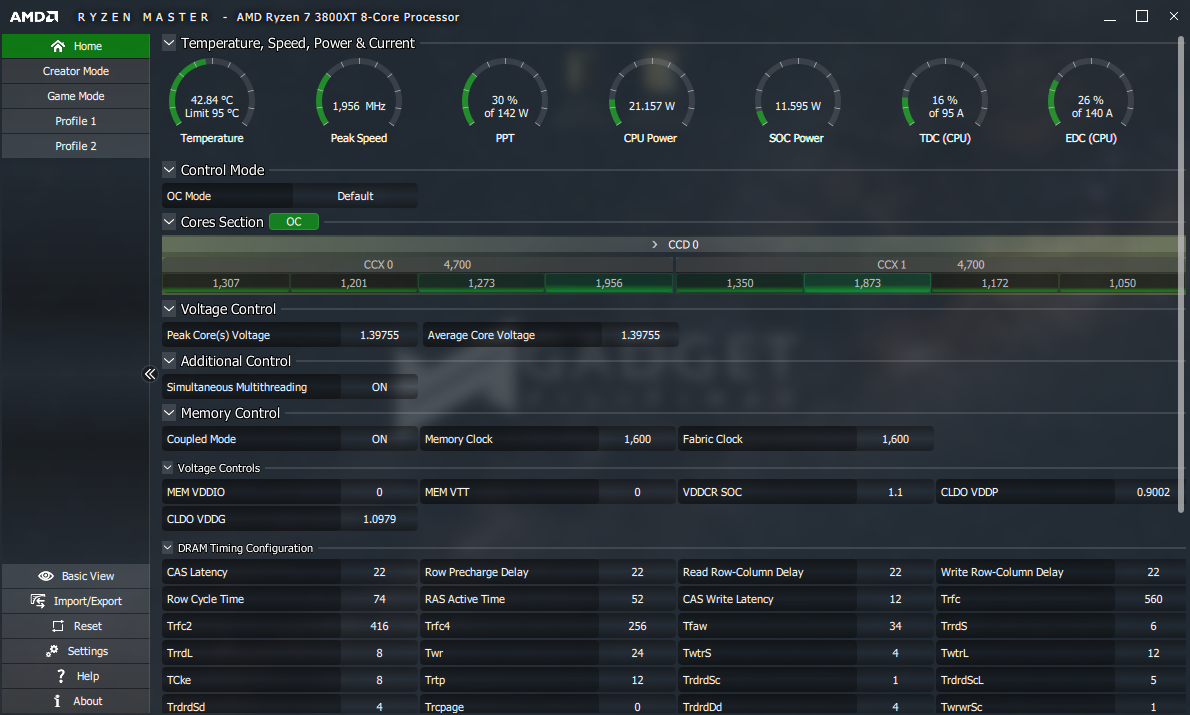1190x715 pixels.
Task: Select the Peak Speed gauge
Action: 359,101
